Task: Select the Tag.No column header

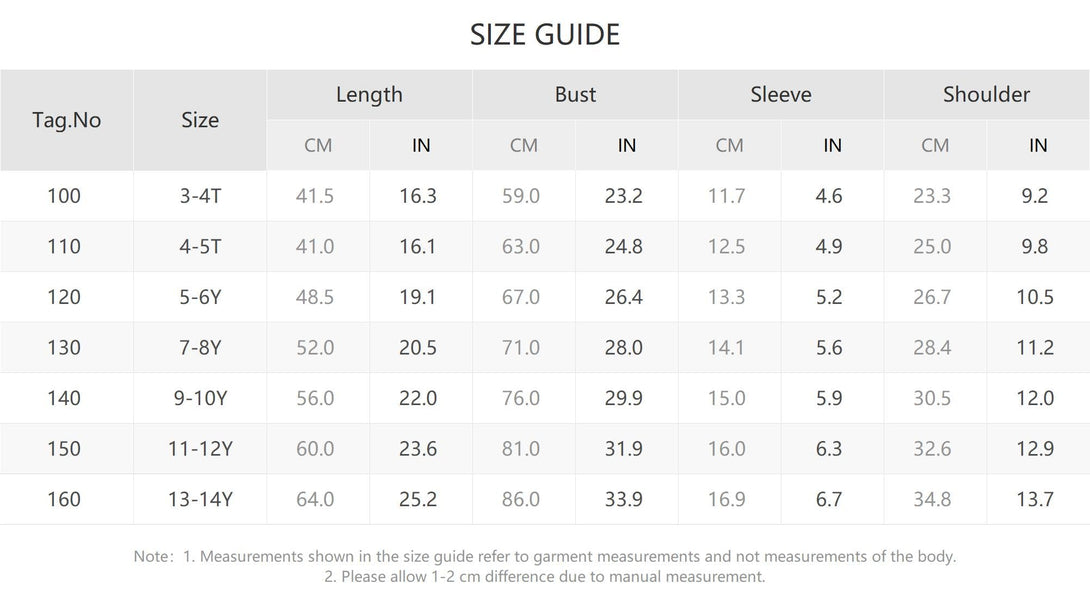Action: (67, 120)
